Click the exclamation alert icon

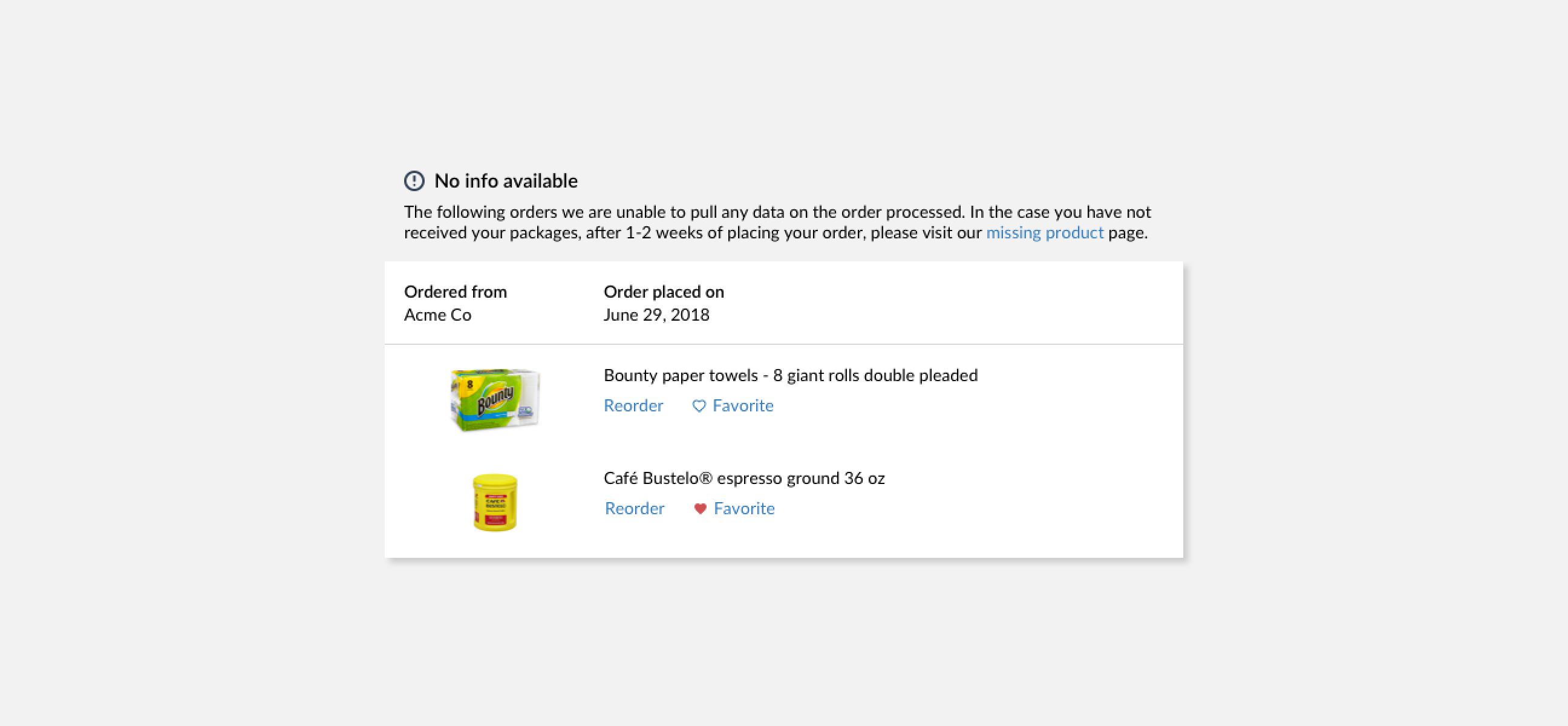click(414, 181)
